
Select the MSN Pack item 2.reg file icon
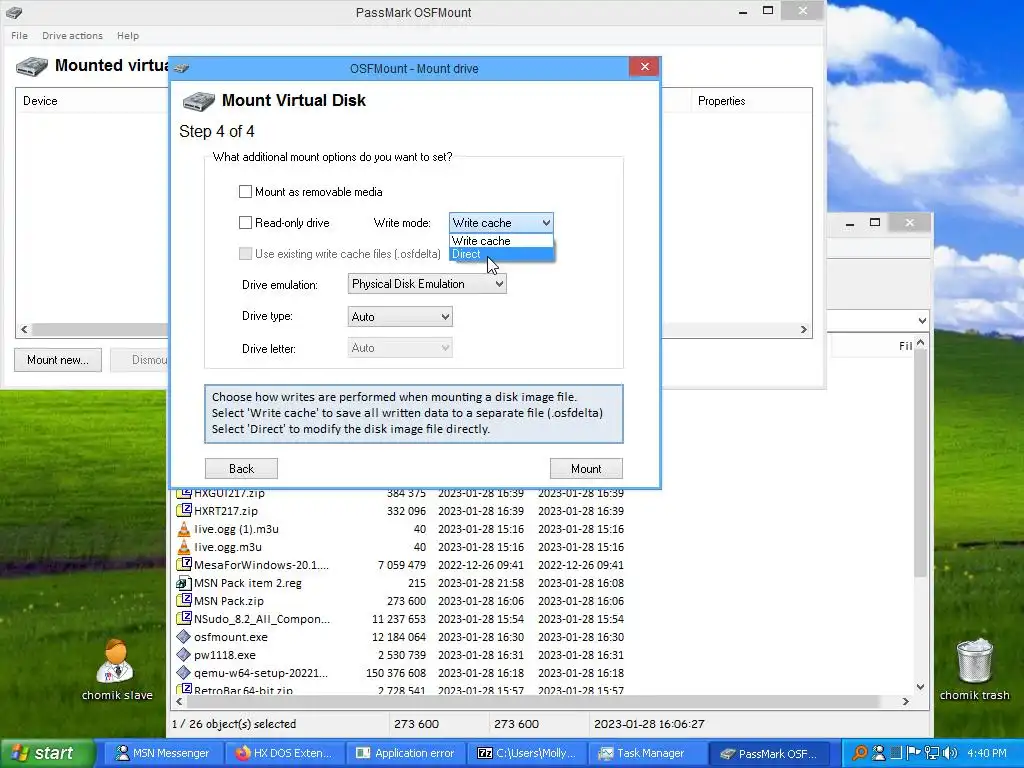point(184,583)
